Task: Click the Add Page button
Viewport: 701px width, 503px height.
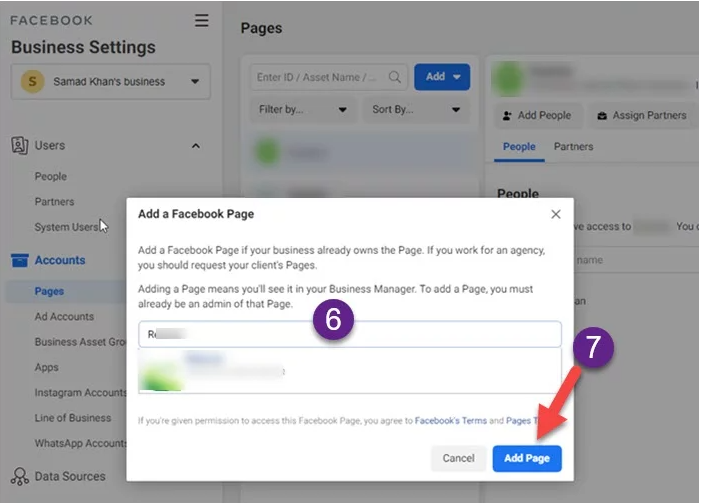Action: coord(527,458)
